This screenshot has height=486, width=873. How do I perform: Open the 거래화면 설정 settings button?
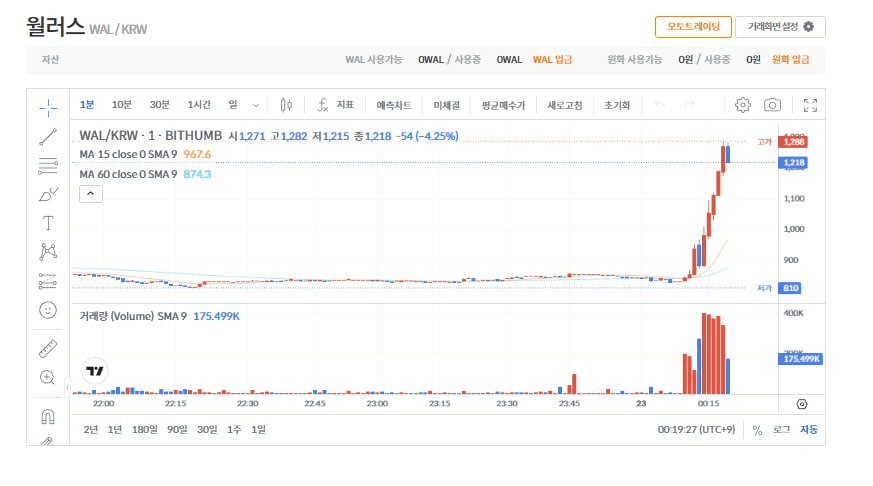780,27
